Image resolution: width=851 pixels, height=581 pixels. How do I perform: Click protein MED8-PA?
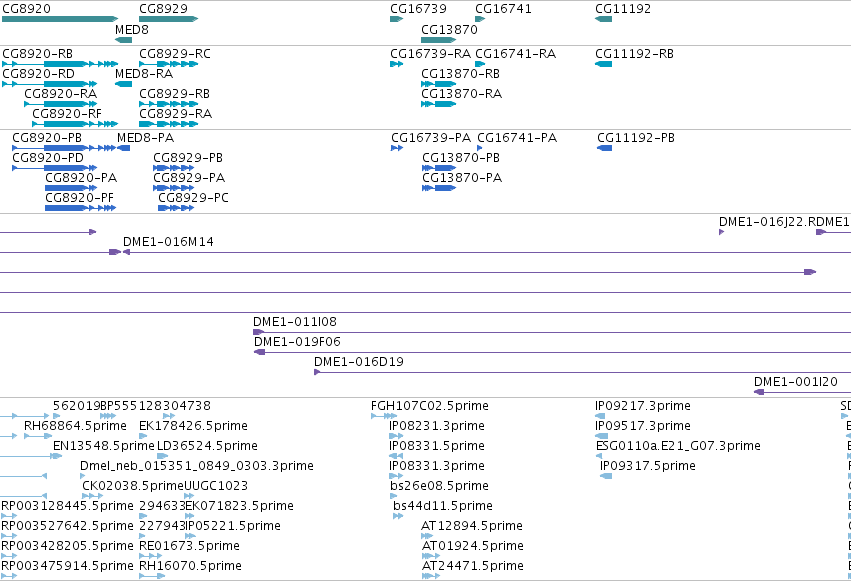(145, 138)
